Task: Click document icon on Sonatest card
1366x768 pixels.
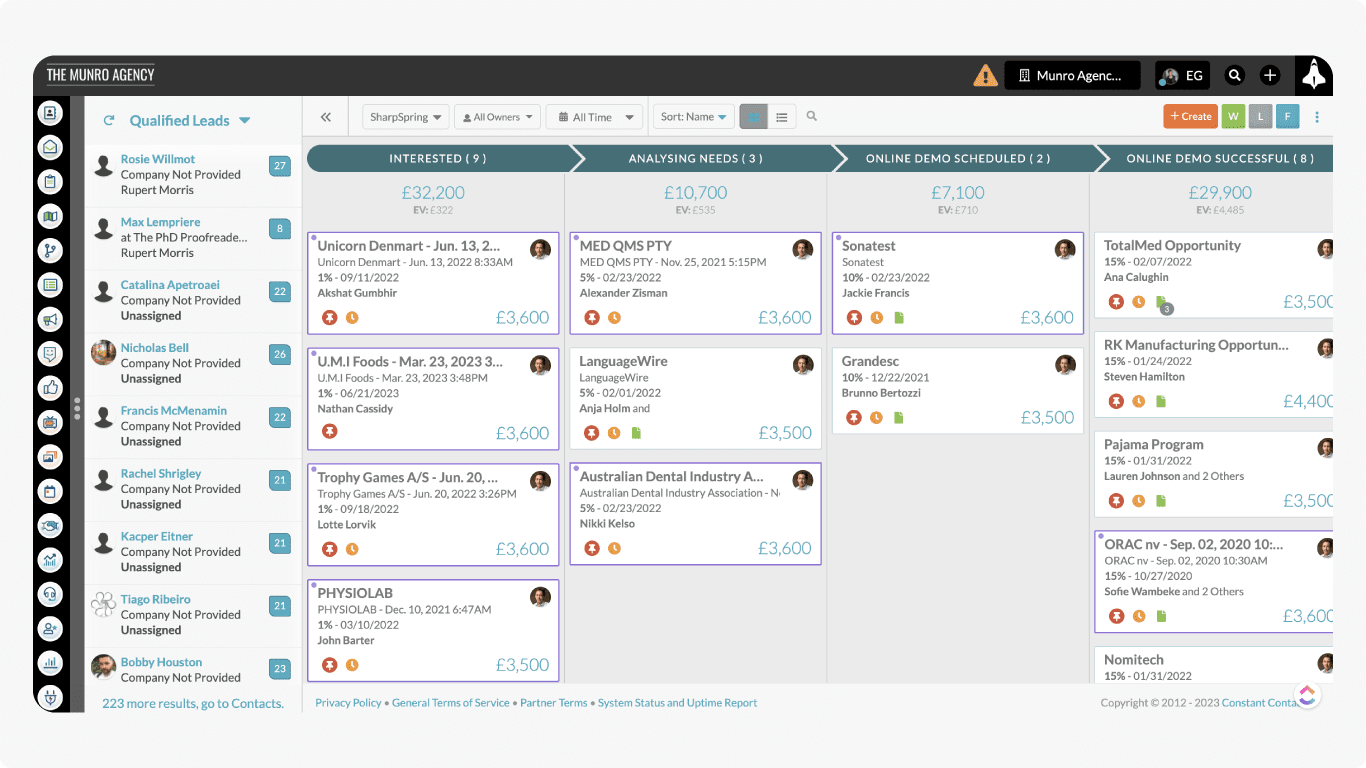Action: coord(899,317)
